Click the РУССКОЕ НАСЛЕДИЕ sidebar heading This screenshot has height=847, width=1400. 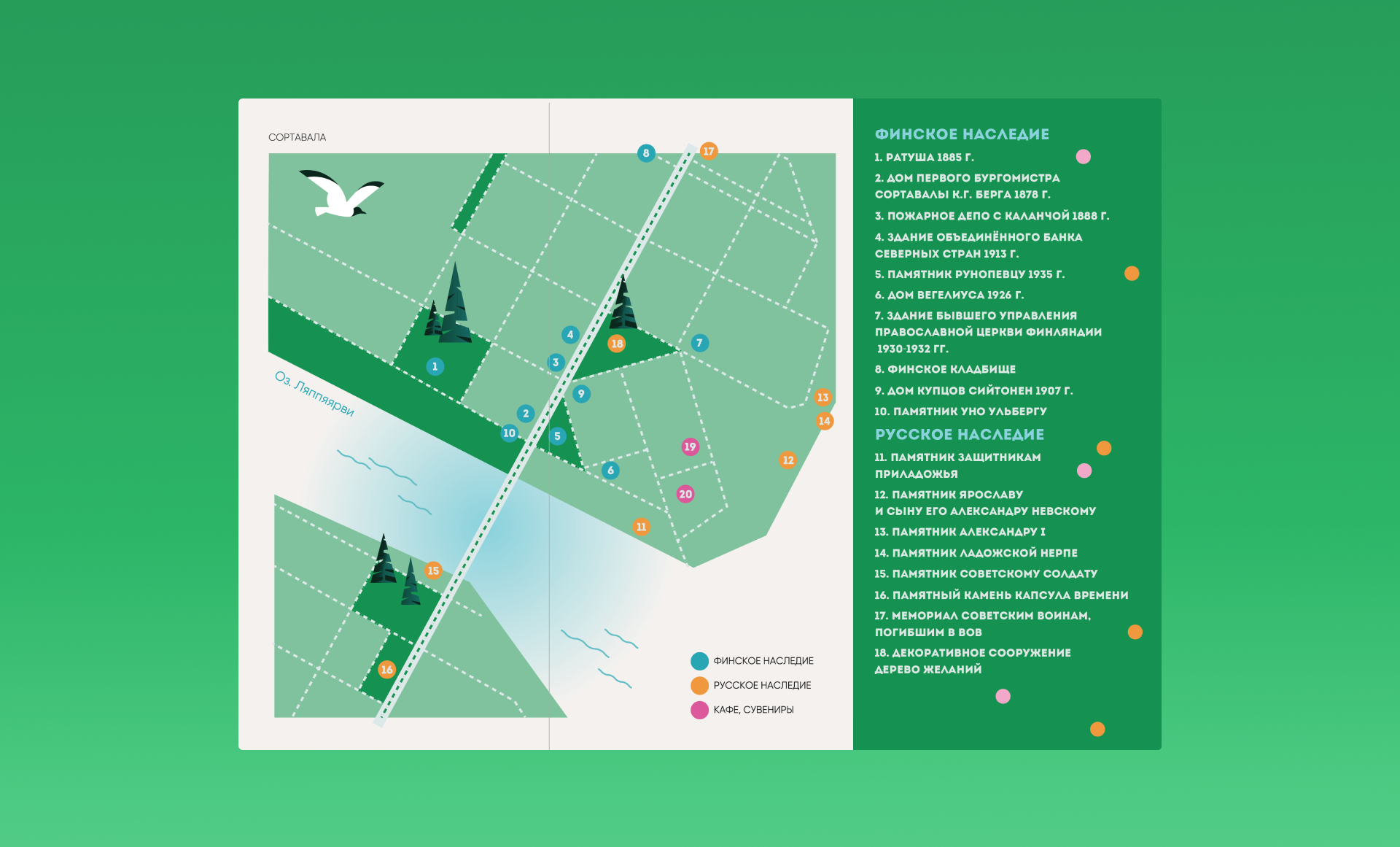click(x=959, y=434)
